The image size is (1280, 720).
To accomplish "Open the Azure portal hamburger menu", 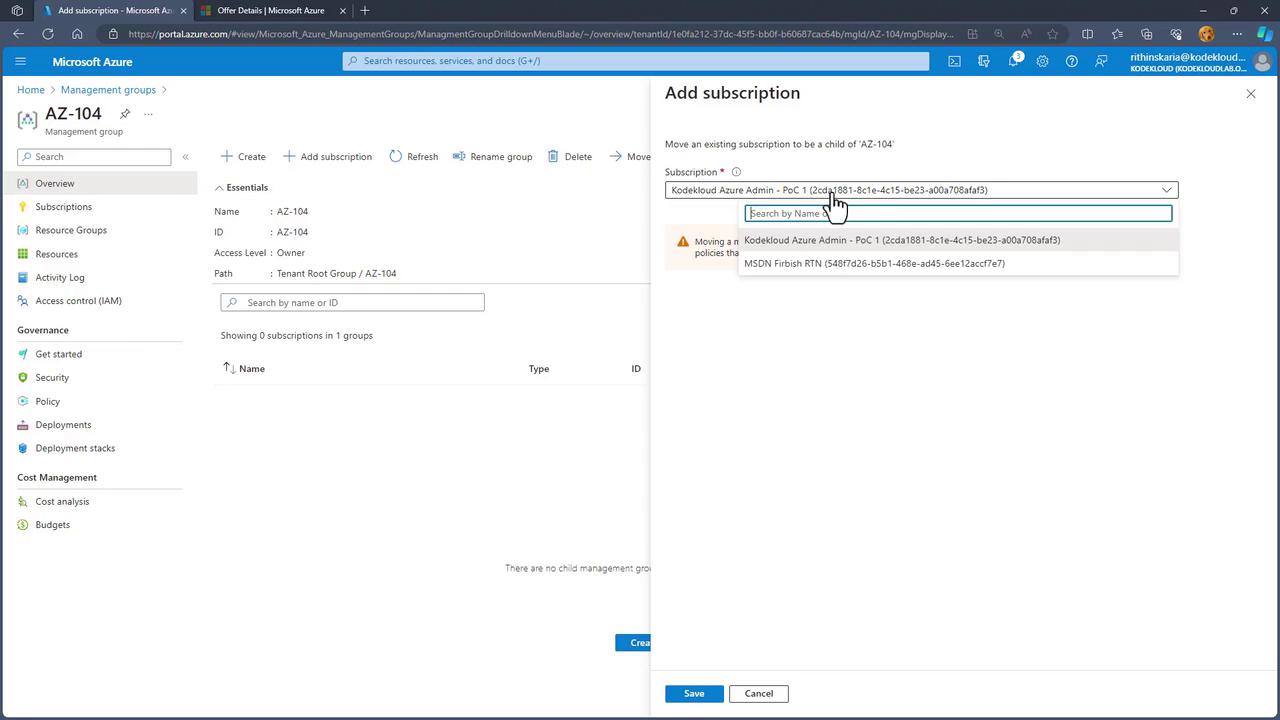I will [x=20, y=61].
